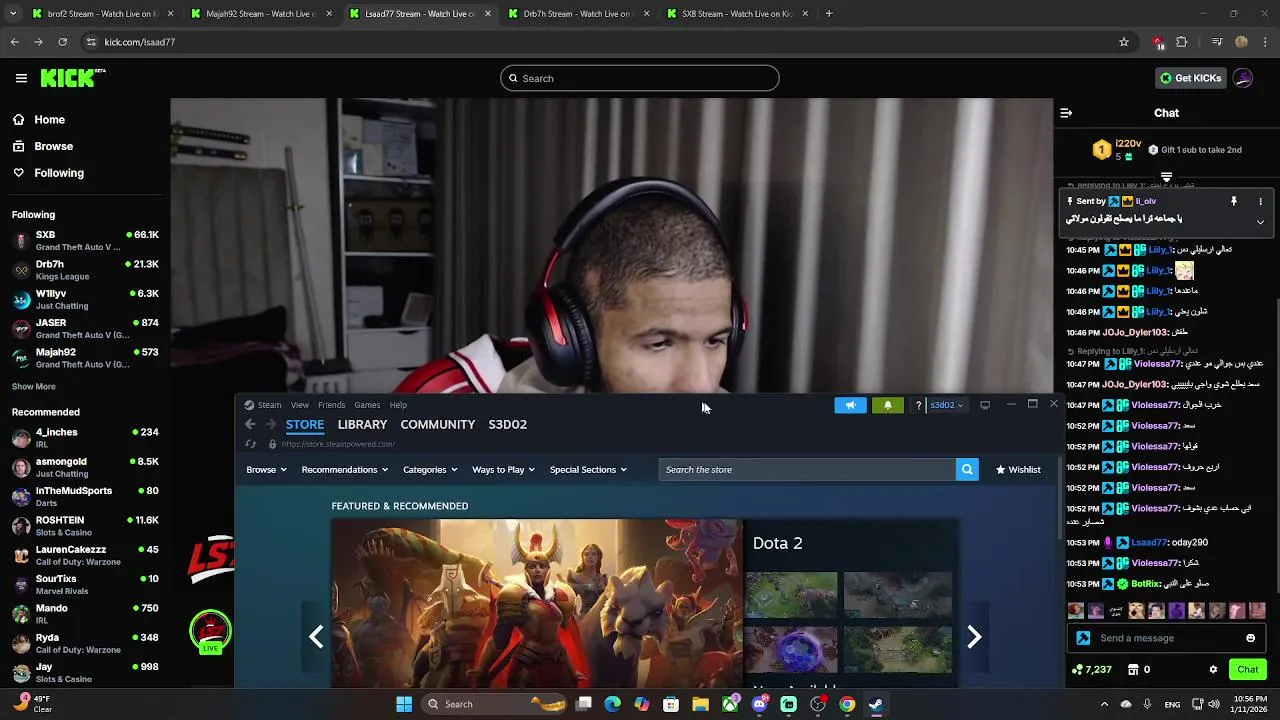Image resolution: width=1280 pixels, height=720 pixels.
Task: Open W1llyv channel in Following list
Action: 85,299
